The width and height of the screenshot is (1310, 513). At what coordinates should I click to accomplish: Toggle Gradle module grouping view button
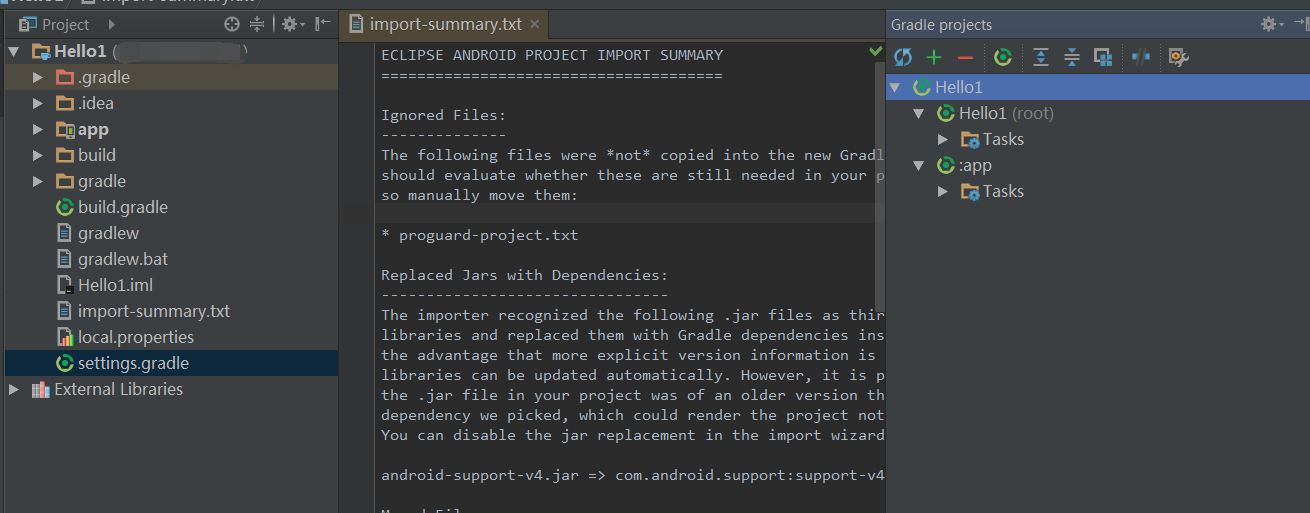click(1103, 57)
